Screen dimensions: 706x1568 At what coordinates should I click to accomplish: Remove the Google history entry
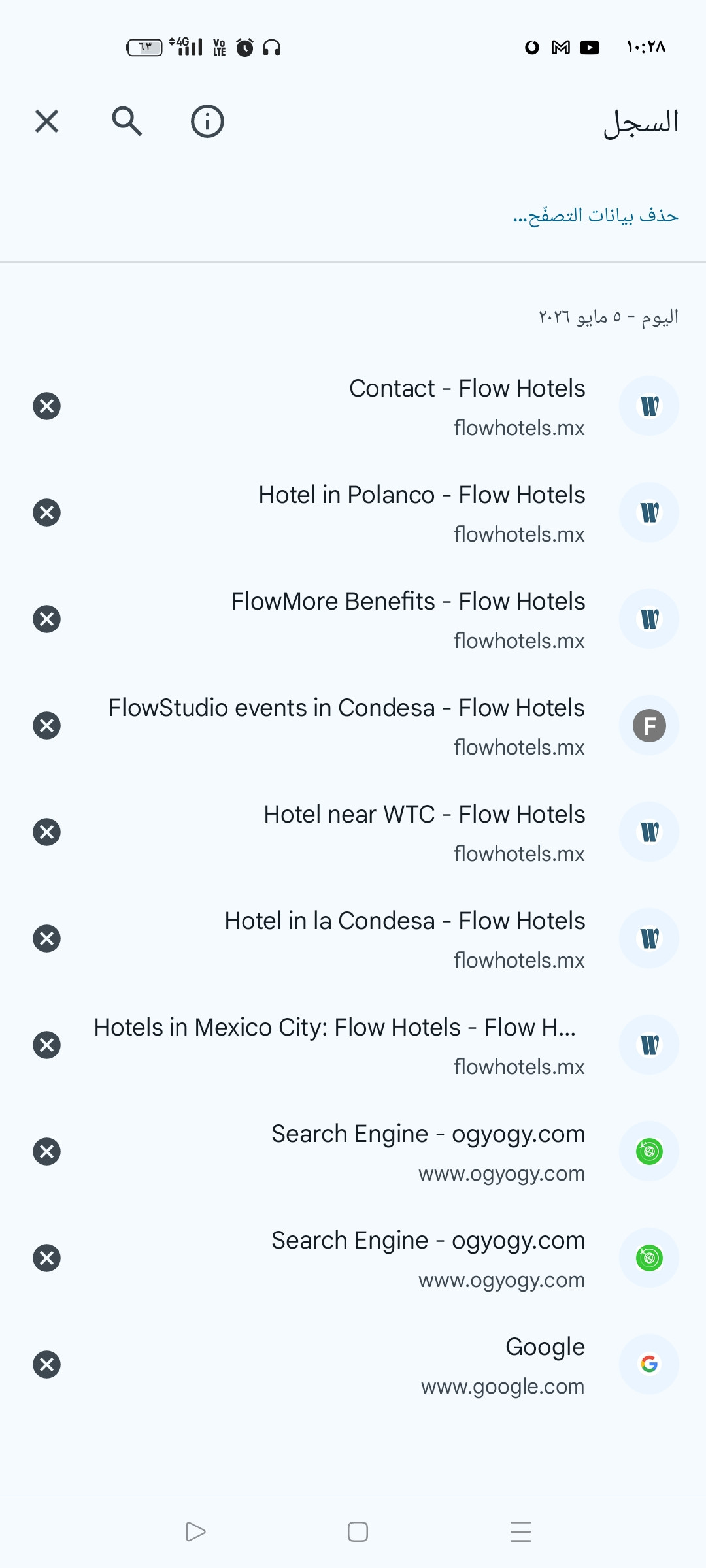click(x=46, y=1364)
